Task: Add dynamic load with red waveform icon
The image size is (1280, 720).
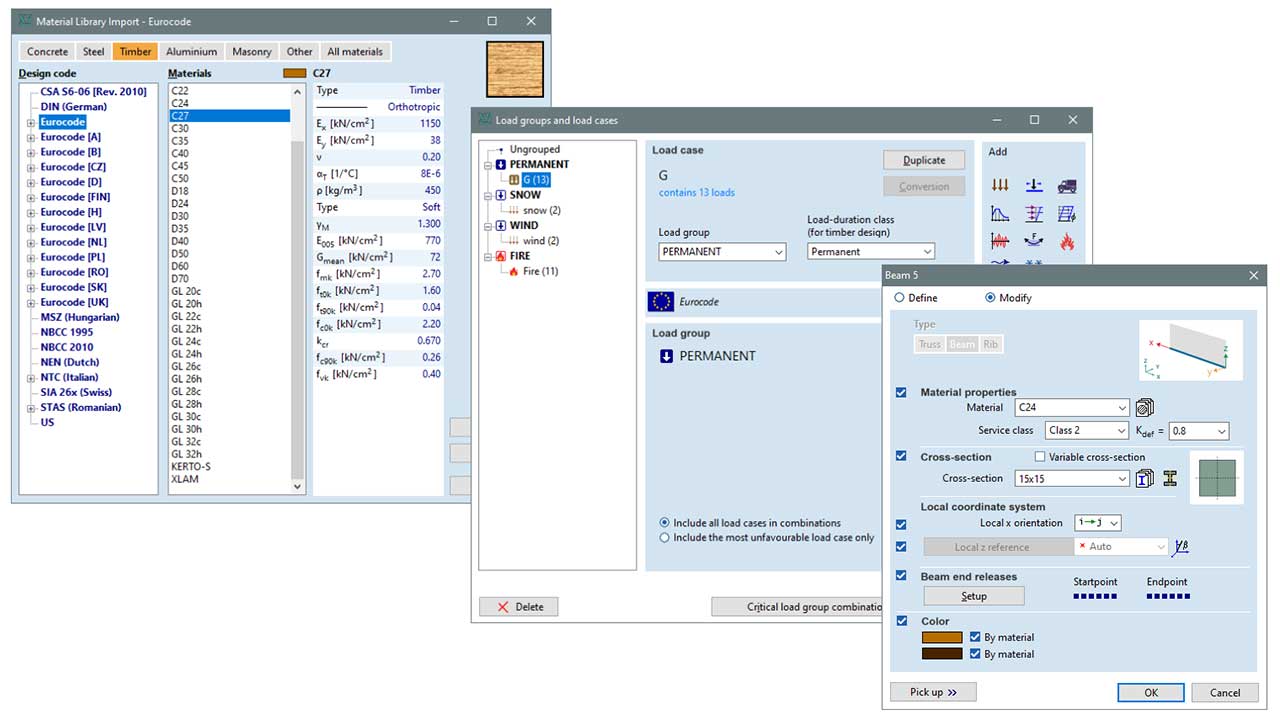Action: point(1000,241)
